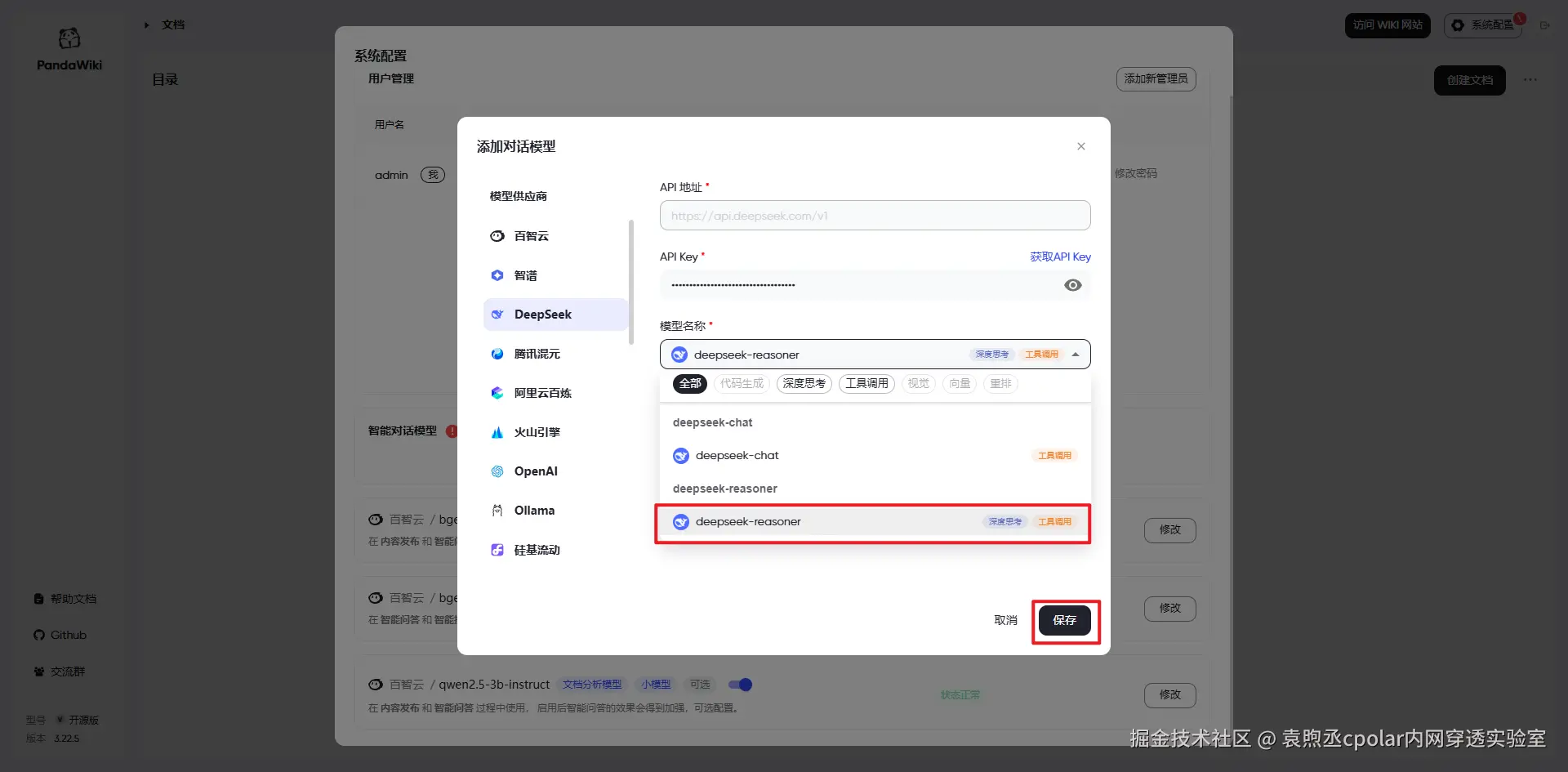This screenshot has height=772, width=1568.
Task: Switch off the qwen2.5-3b-instruct model toggle
Action: pyautogui.click(x=740, y=685)
